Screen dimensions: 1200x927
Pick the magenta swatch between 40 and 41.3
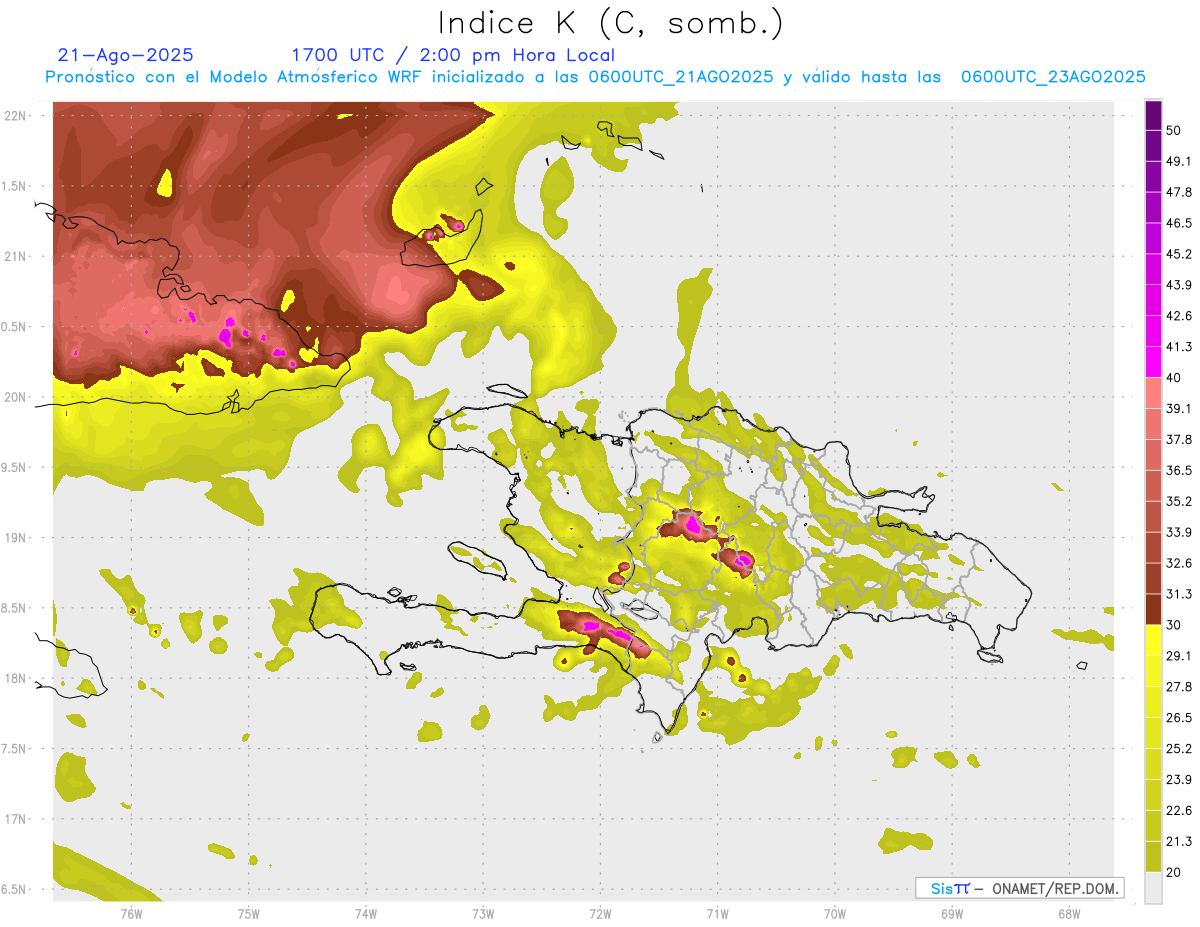(1153, 362)
